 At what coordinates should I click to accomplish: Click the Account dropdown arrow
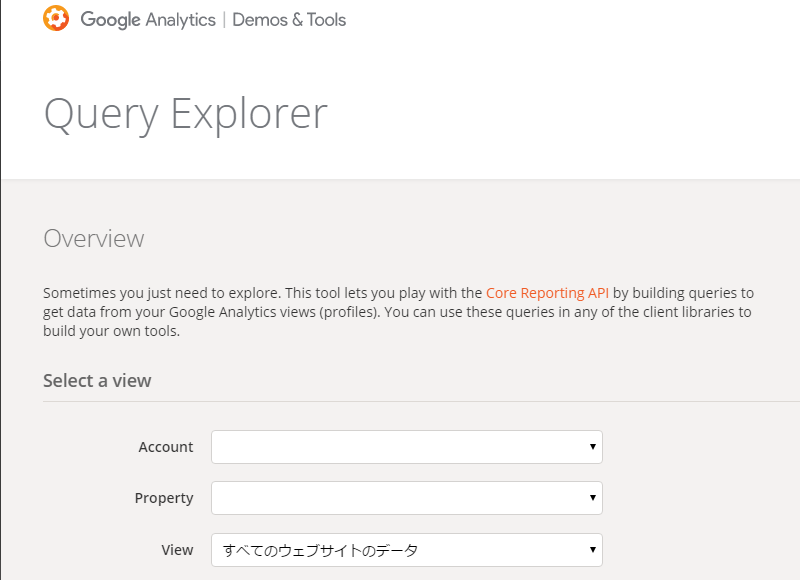tap(593, 447)
